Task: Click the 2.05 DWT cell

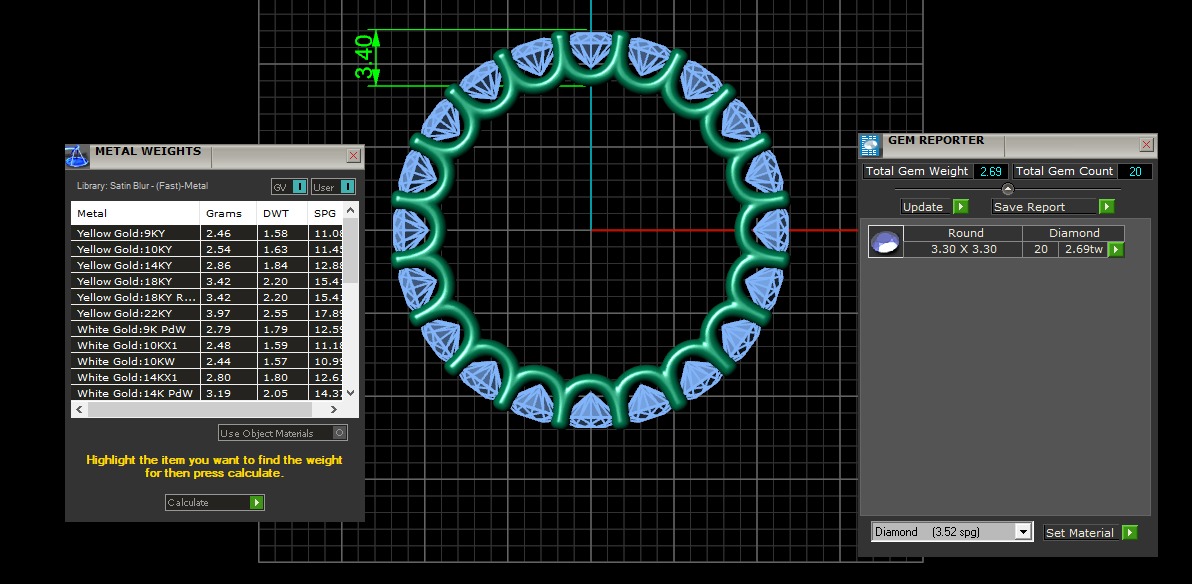Action: (x=282, y=393)
